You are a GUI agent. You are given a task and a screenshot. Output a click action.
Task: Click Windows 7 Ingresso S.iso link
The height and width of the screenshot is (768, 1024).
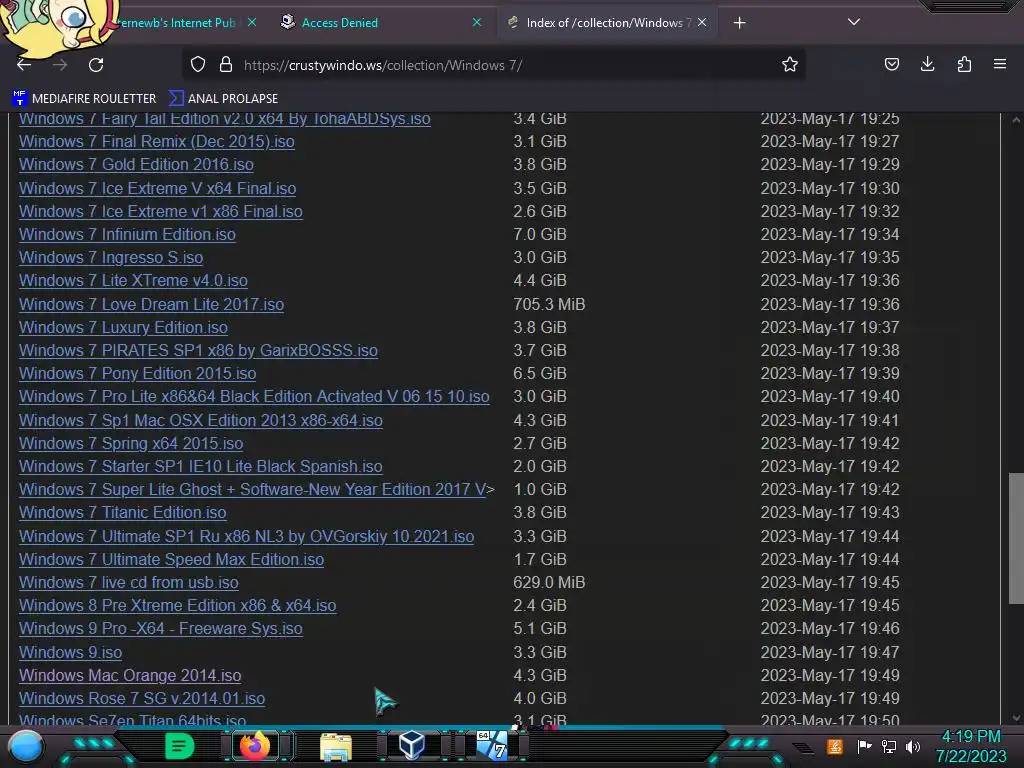(111, 257)
